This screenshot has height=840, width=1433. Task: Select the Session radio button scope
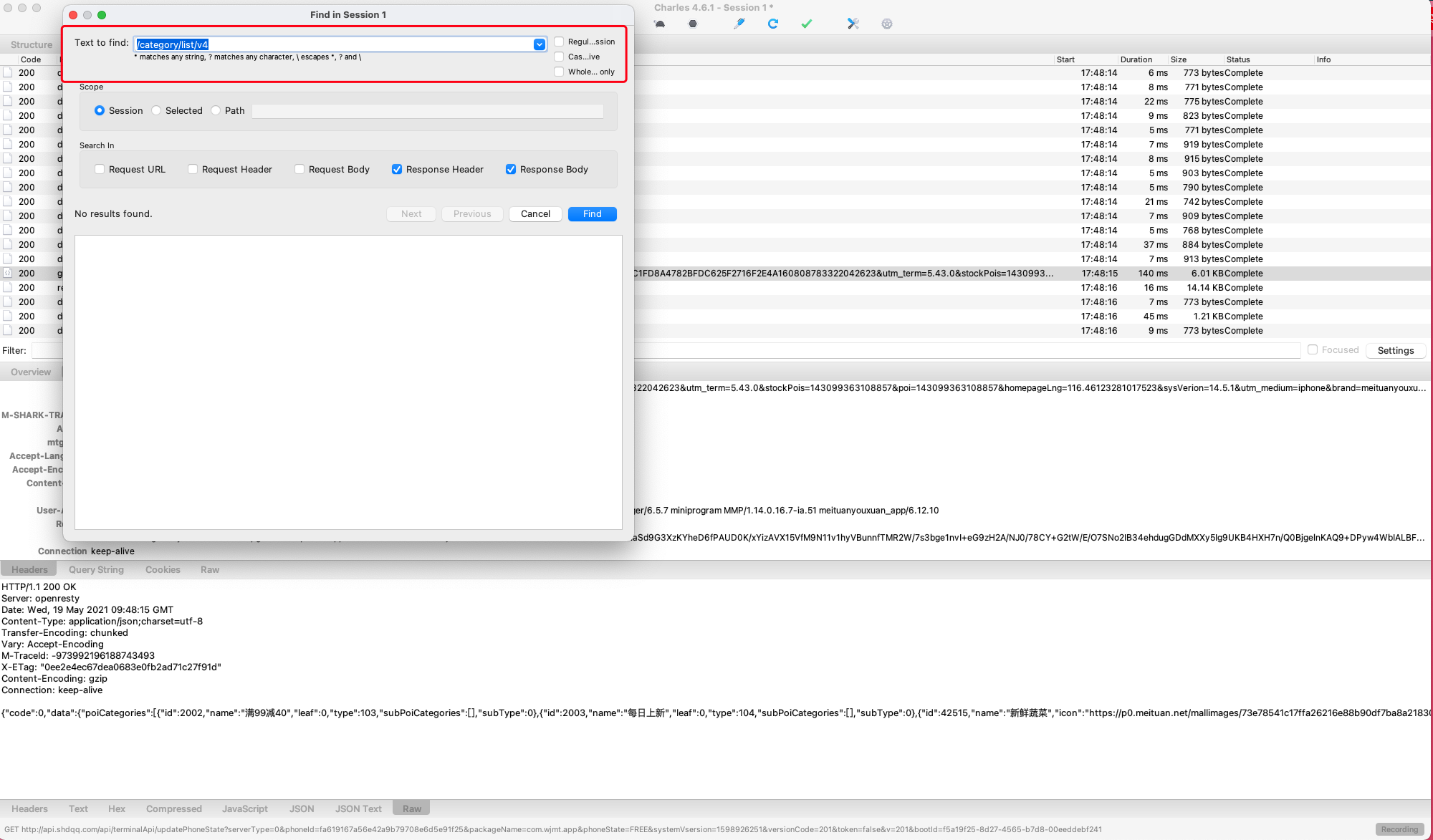pyautogui.click(x=99, y=110)
